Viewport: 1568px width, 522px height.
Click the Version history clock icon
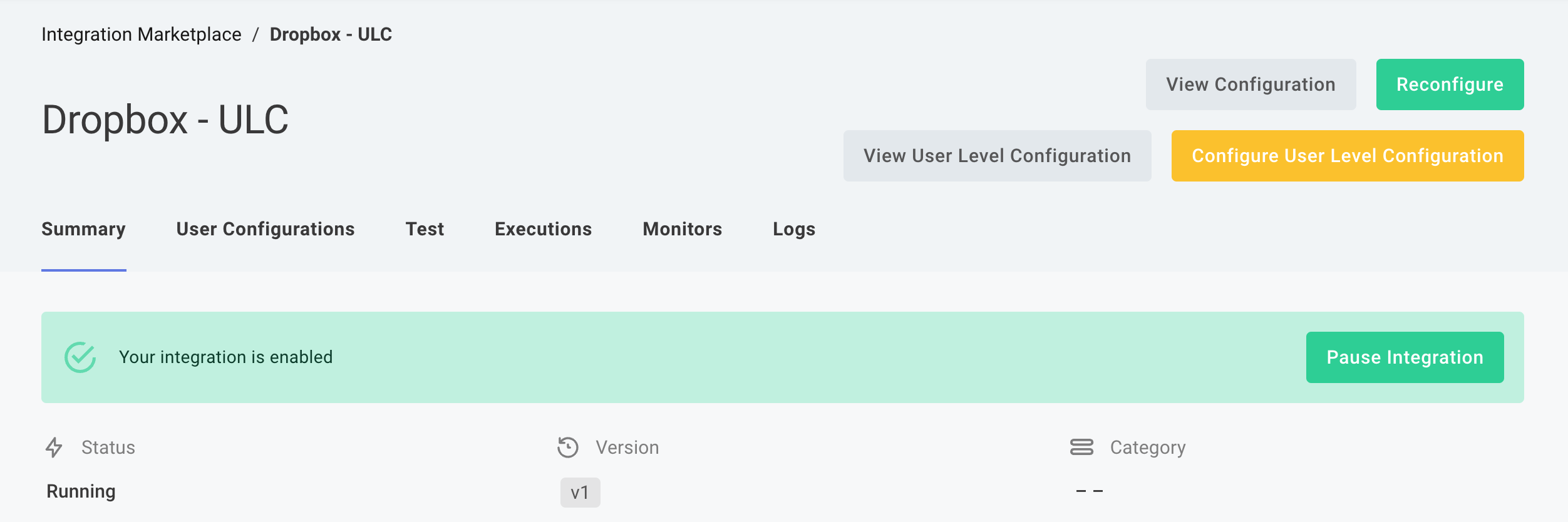(x=568, y=448)
